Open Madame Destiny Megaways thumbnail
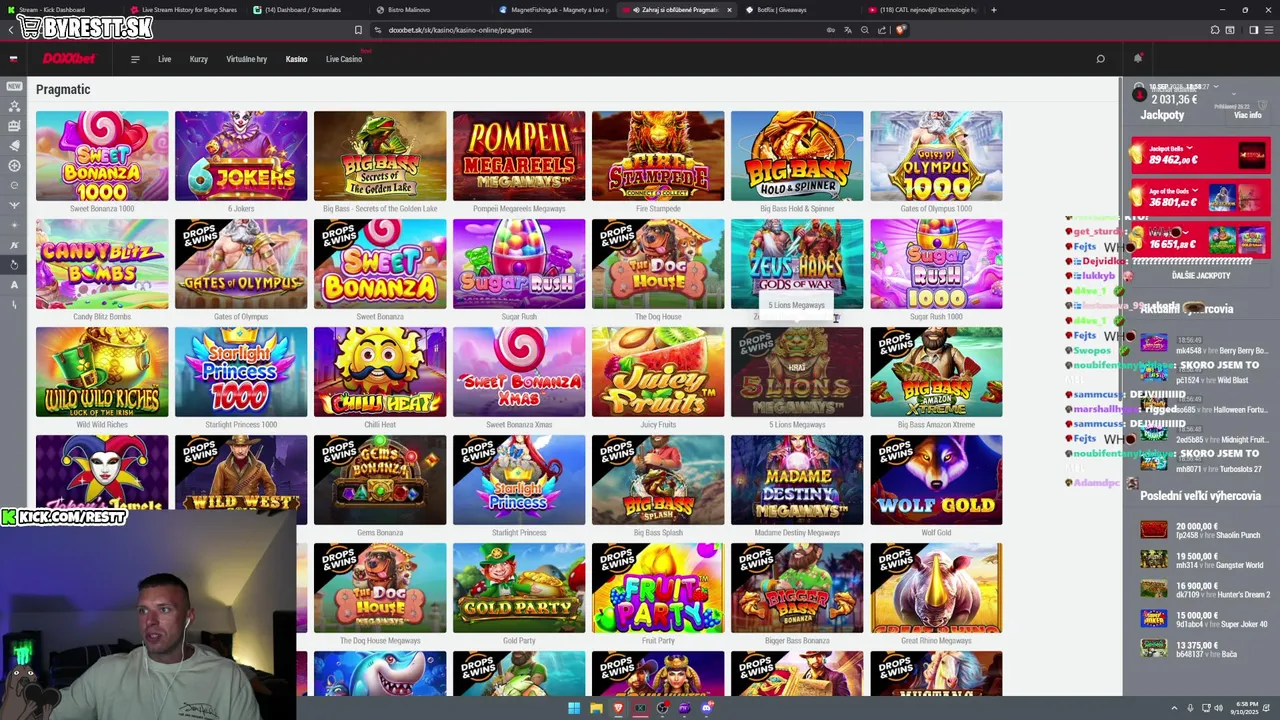The image size is (1280, 720). coord(797,480)
